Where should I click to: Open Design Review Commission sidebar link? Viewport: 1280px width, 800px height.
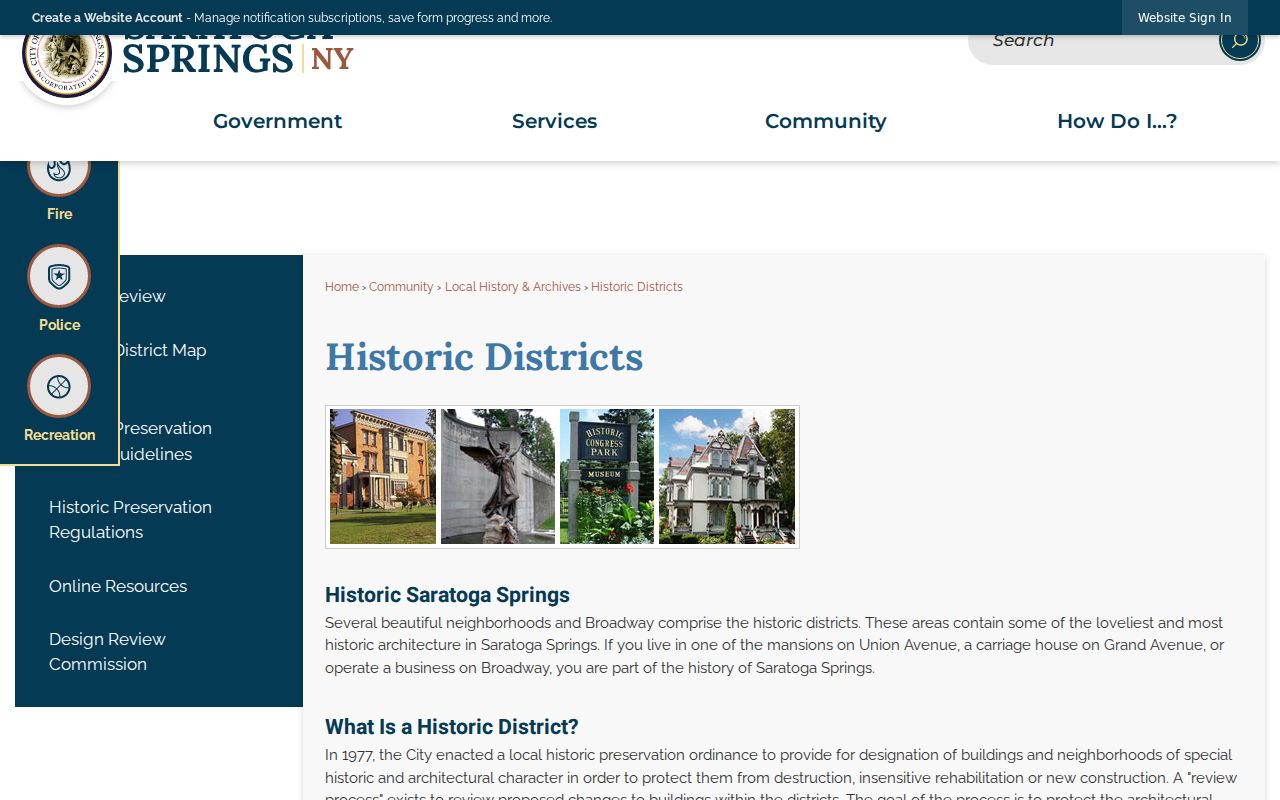click(107, 652)
